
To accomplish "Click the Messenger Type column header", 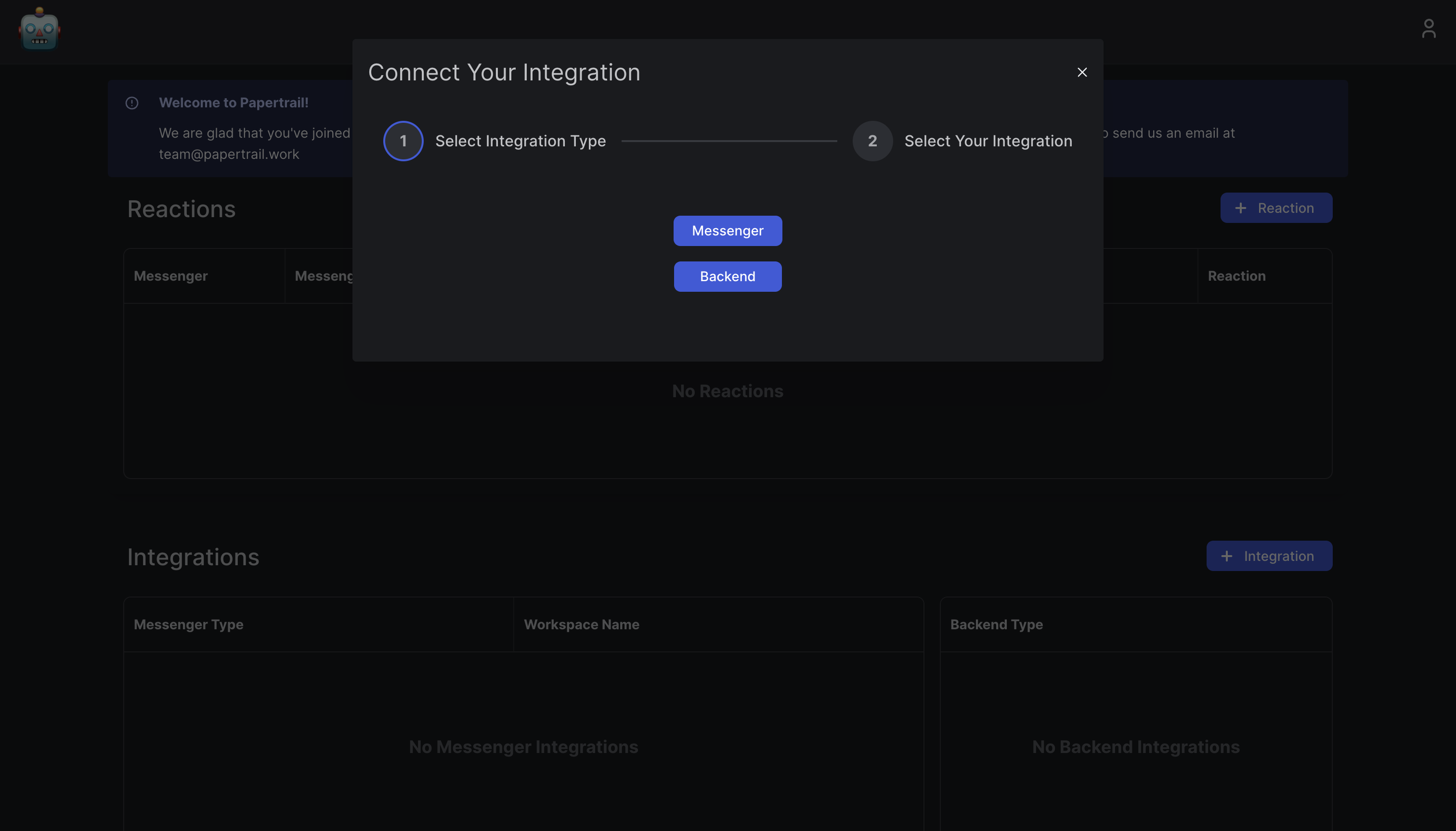I will (x=188, y=625).
